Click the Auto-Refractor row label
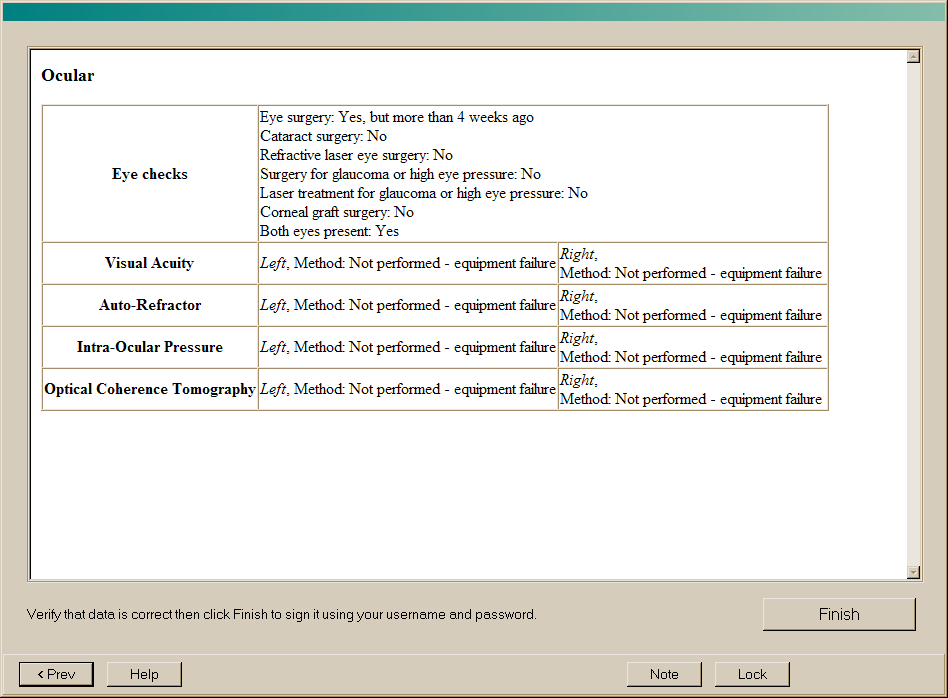948x698 pixels. (150, 305)
